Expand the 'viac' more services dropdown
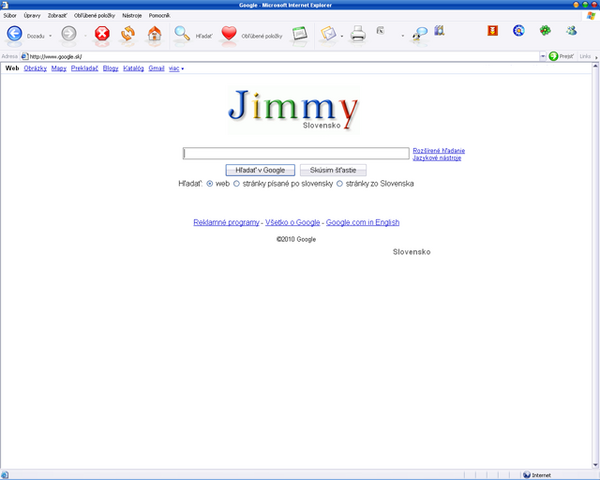This screenshot has height=480, width=600. 176,69
